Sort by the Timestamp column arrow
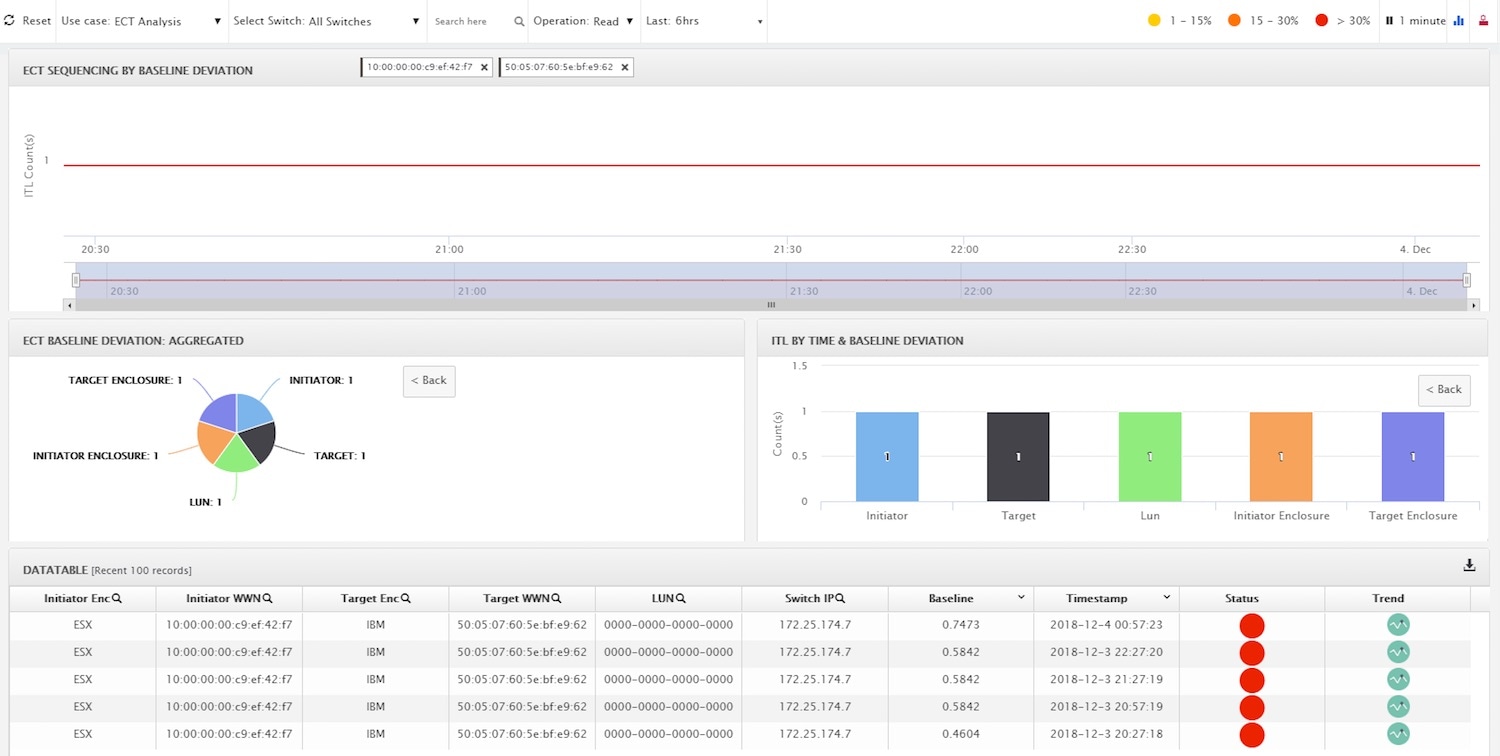Viewport: 1500px width, 756px height. click(1166, 598)
